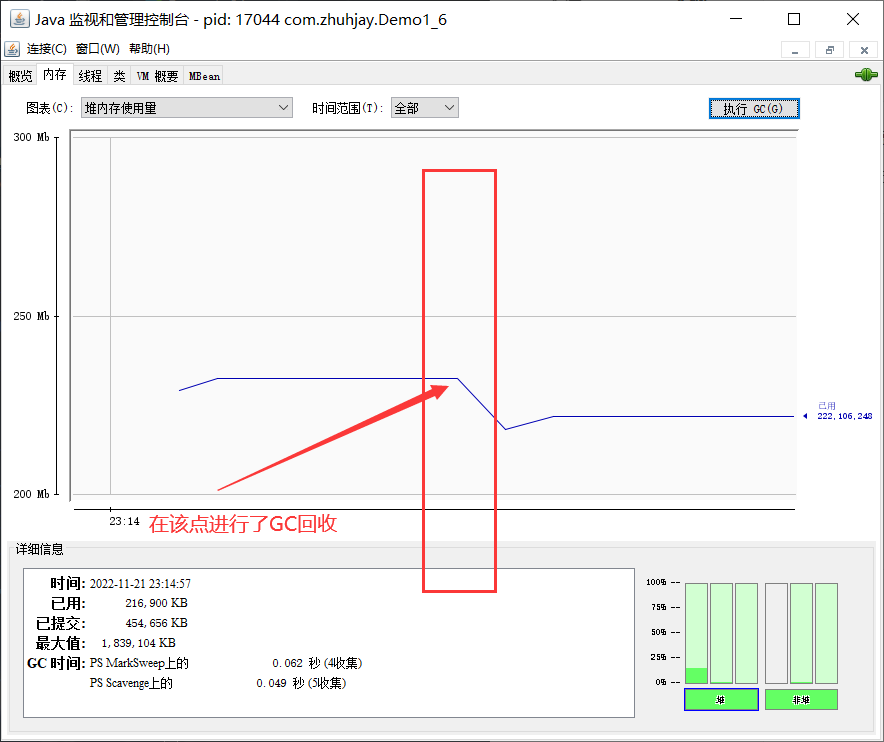Minimize the inner connection window
This screenshot has height=742, width=884.
tap(796, 49)
